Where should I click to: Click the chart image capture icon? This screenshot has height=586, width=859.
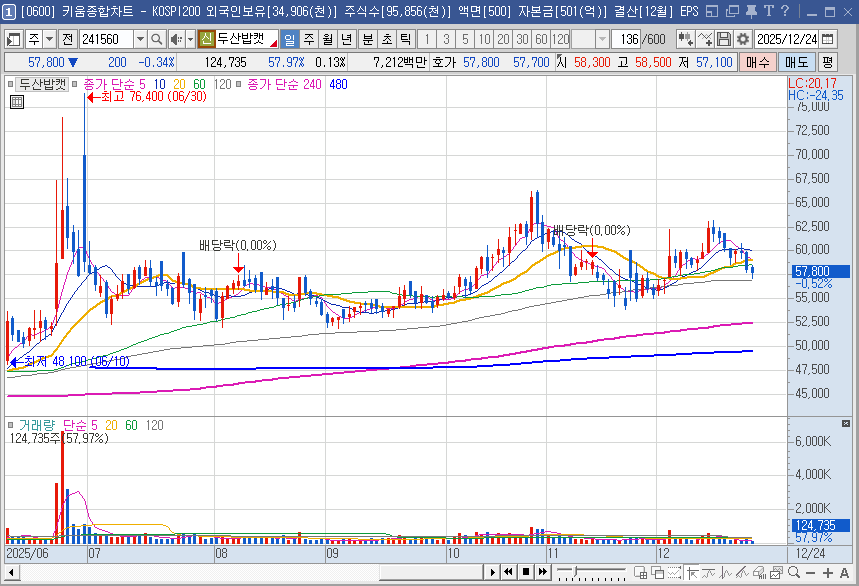pyautogui.click(x=776, y=573)
